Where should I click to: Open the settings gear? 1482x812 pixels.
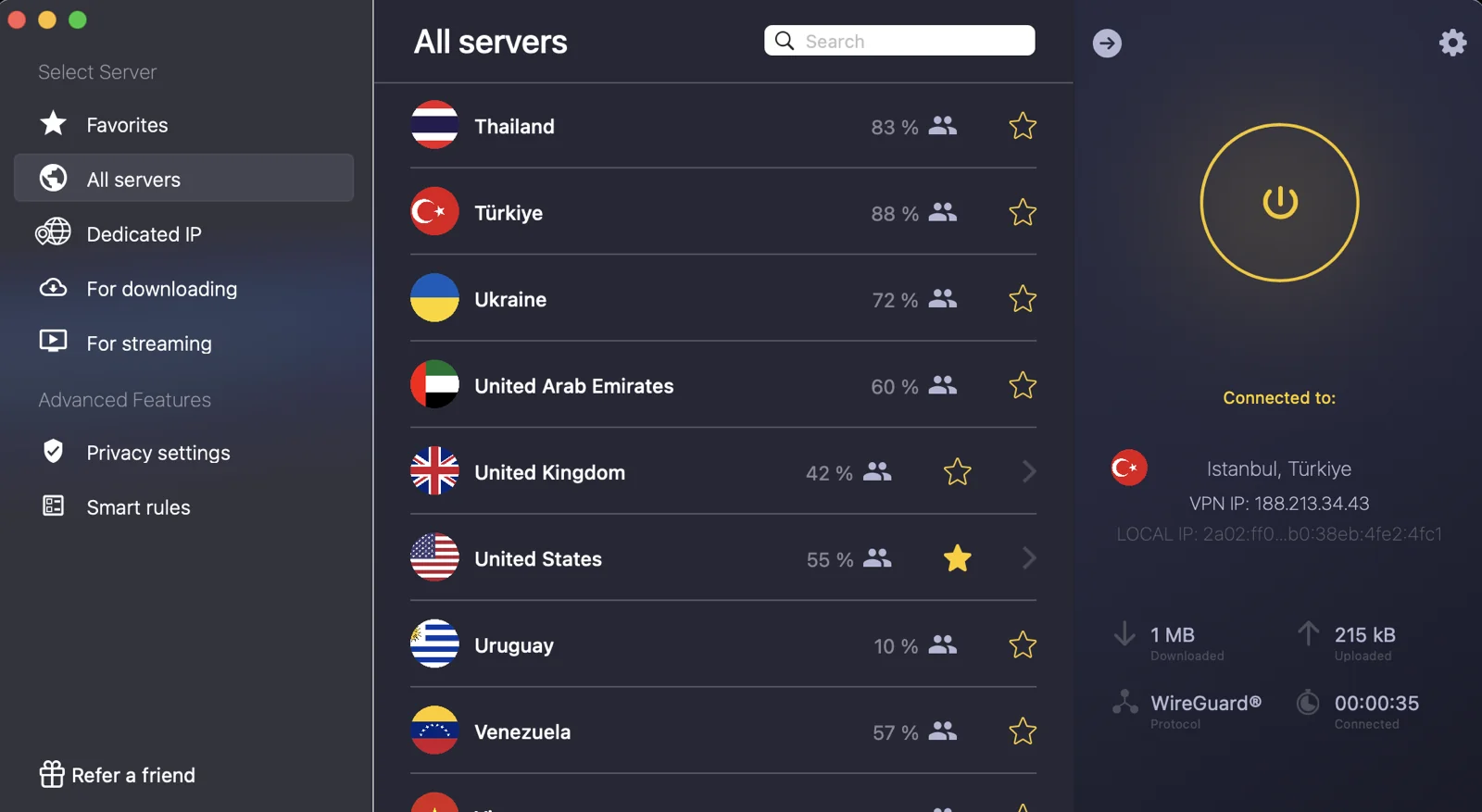point(1452,42)
